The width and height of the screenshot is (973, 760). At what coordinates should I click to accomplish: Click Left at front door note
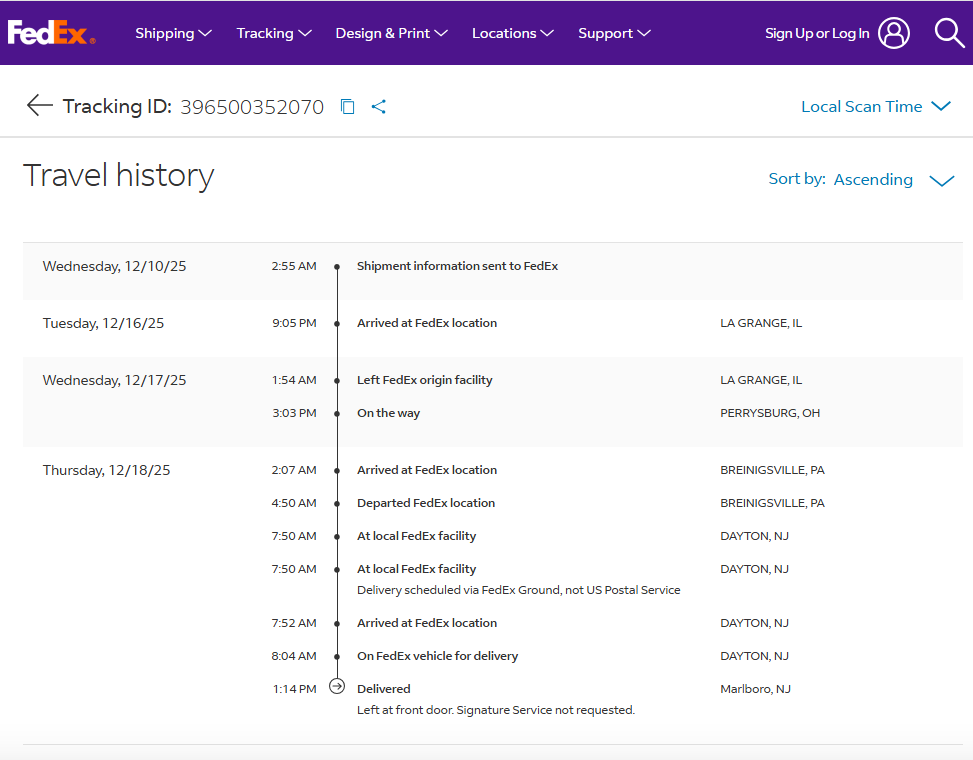click(496, 710)
